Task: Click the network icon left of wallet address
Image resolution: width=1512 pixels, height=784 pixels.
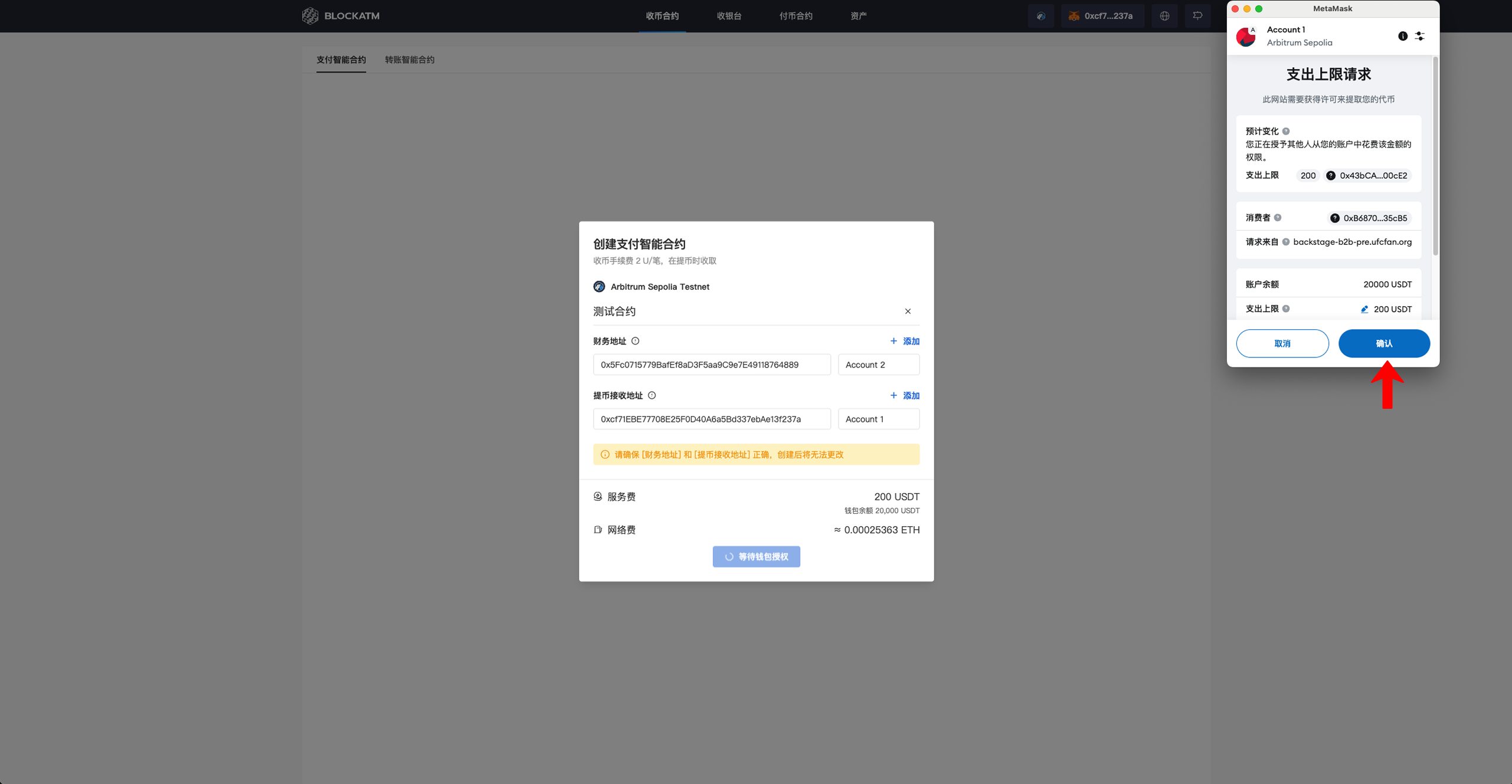Action: point(1041,16)
